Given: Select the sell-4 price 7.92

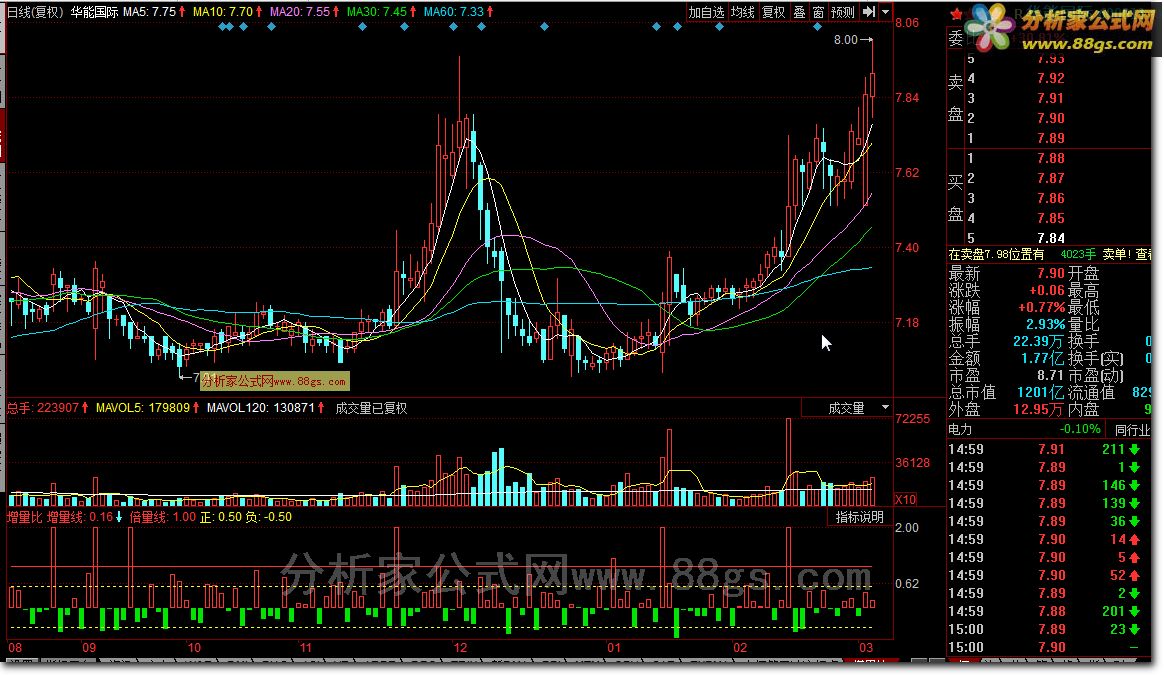Looking at the screenshot, I should tap(1051, 78).
